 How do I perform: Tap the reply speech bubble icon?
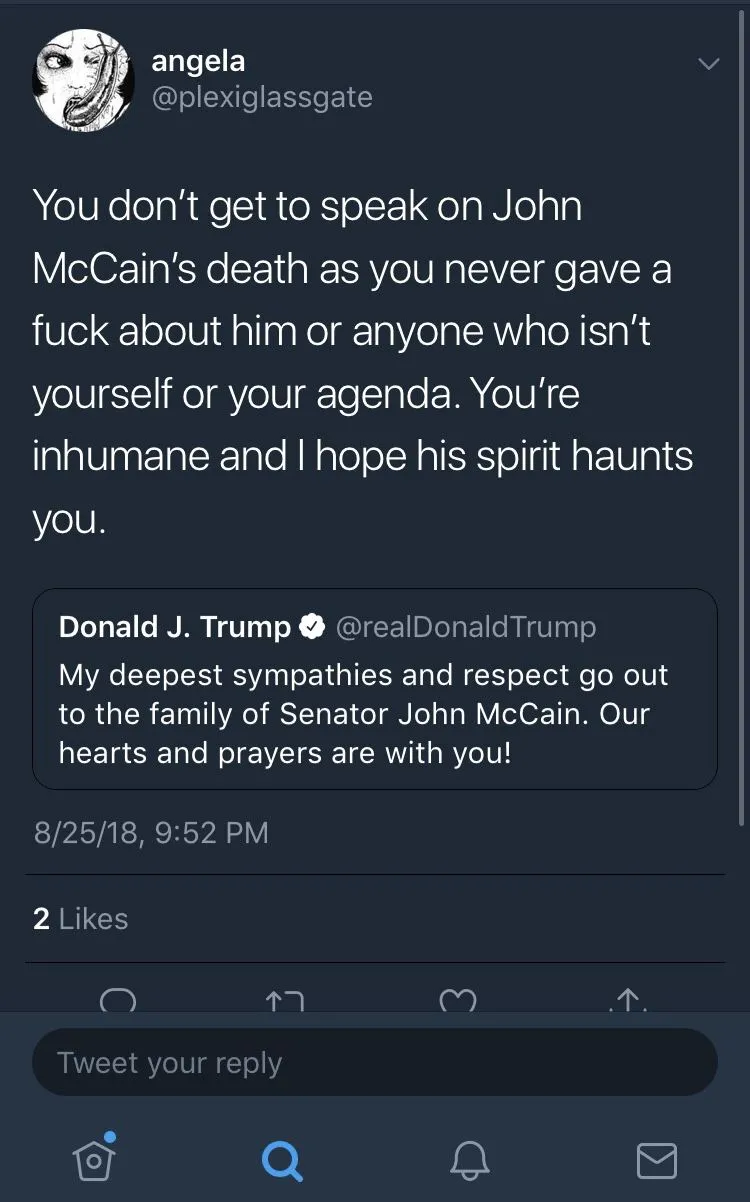pyautogui.click(x=118, y=1000)
